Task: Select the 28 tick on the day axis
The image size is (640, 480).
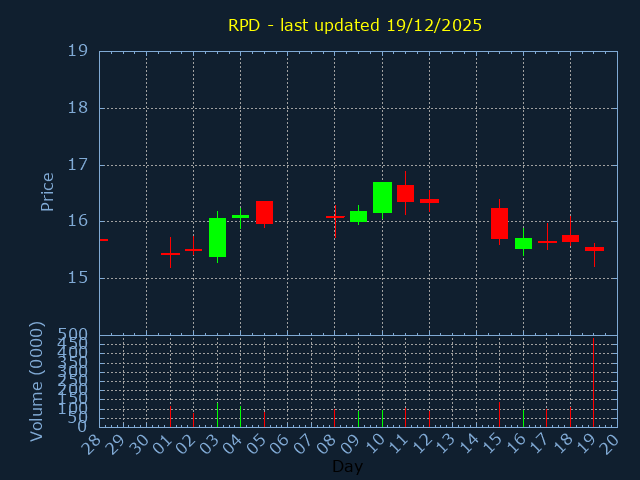Action: pos(92,443)
